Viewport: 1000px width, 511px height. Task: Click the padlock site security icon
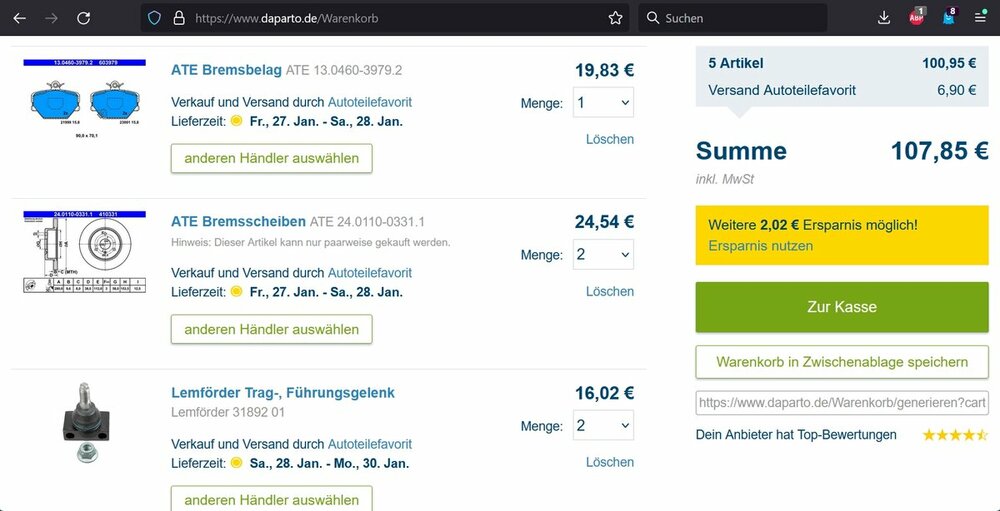tap(179, 18)
